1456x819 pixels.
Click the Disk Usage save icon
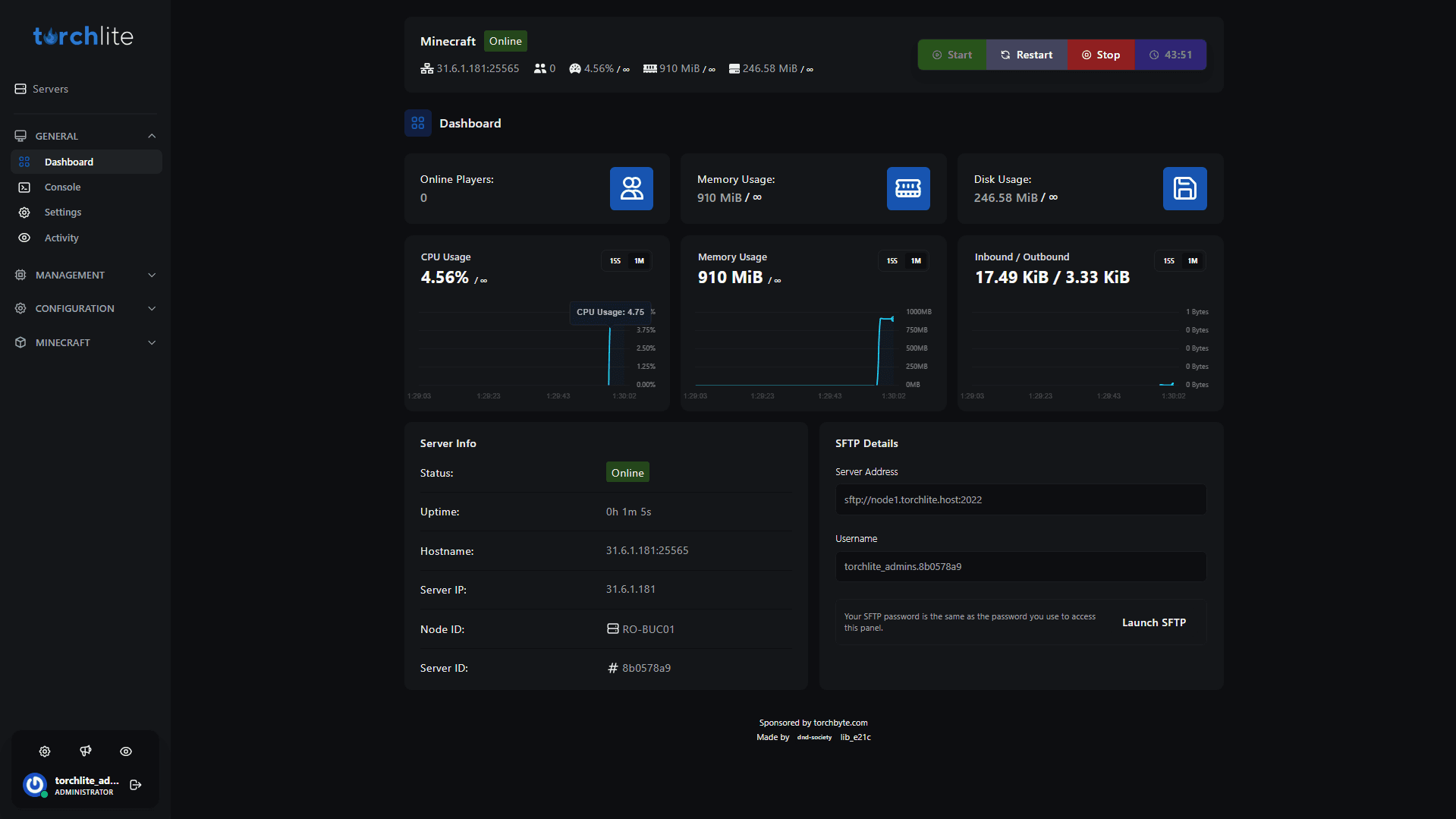(x=1184, y=188)
